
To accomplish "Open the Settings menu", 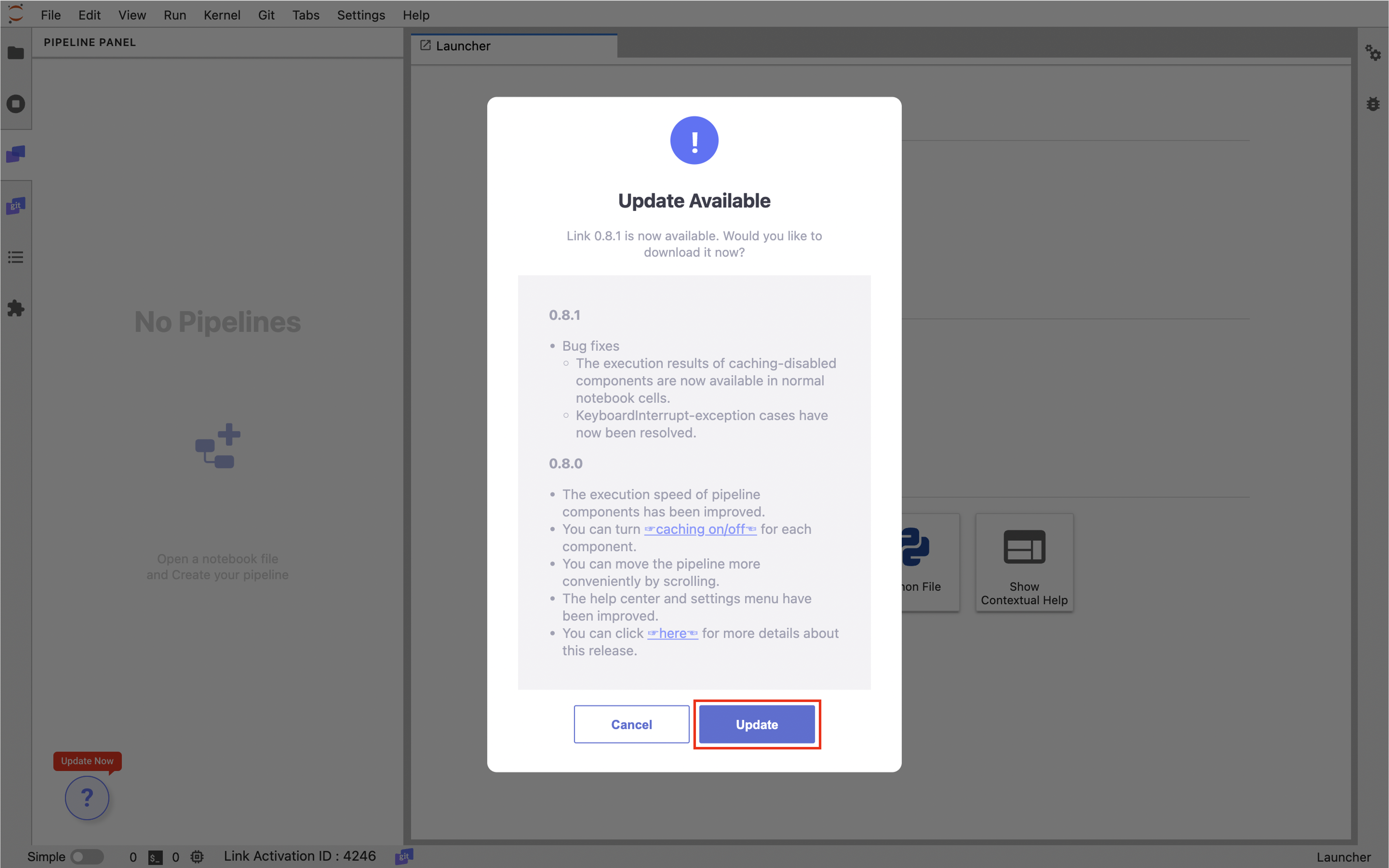I will [360, 15].
